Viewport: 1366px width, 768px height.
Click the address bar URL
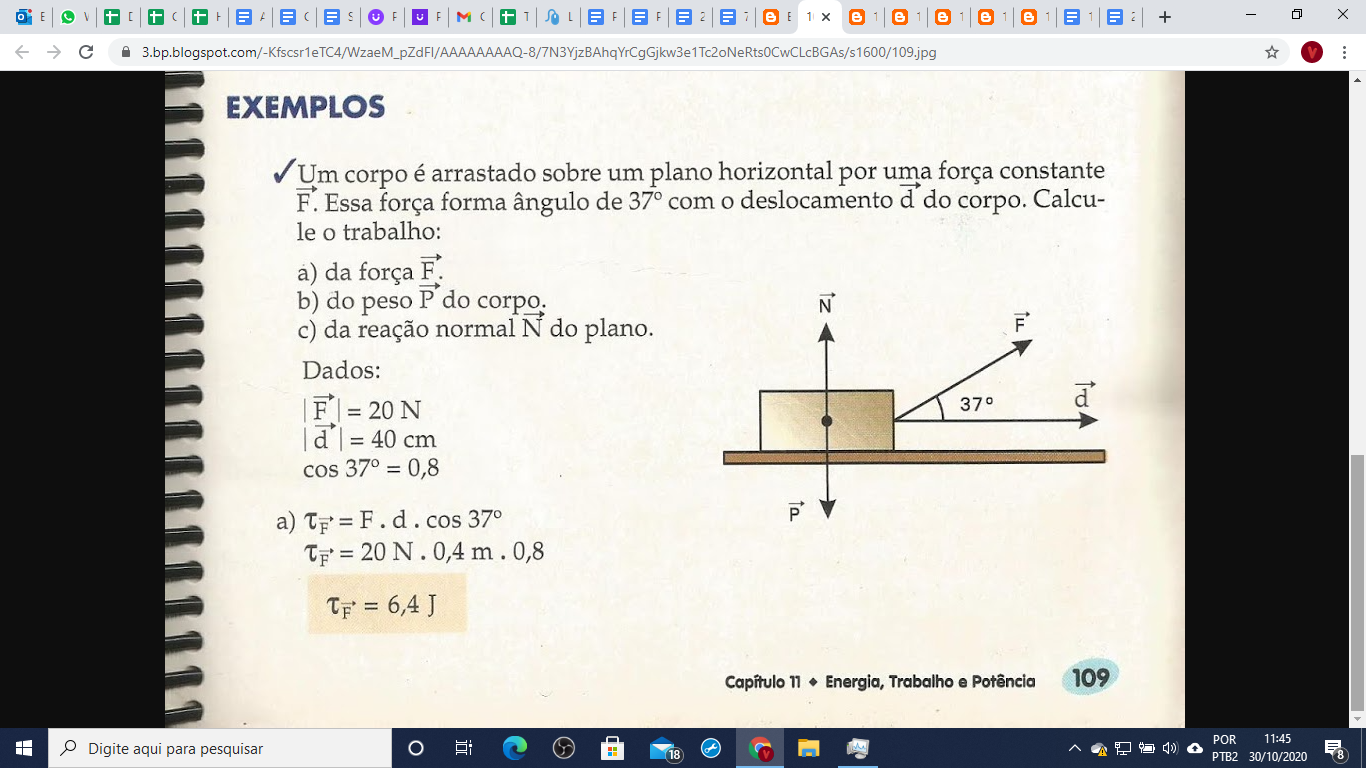tap(539, 52)
